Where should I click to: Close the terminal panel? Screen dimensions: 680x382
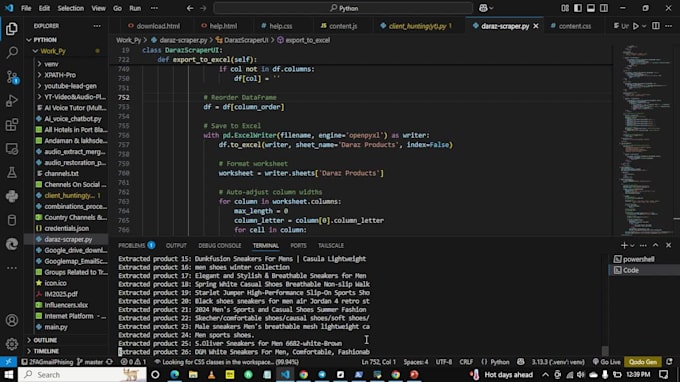(668, 245)
